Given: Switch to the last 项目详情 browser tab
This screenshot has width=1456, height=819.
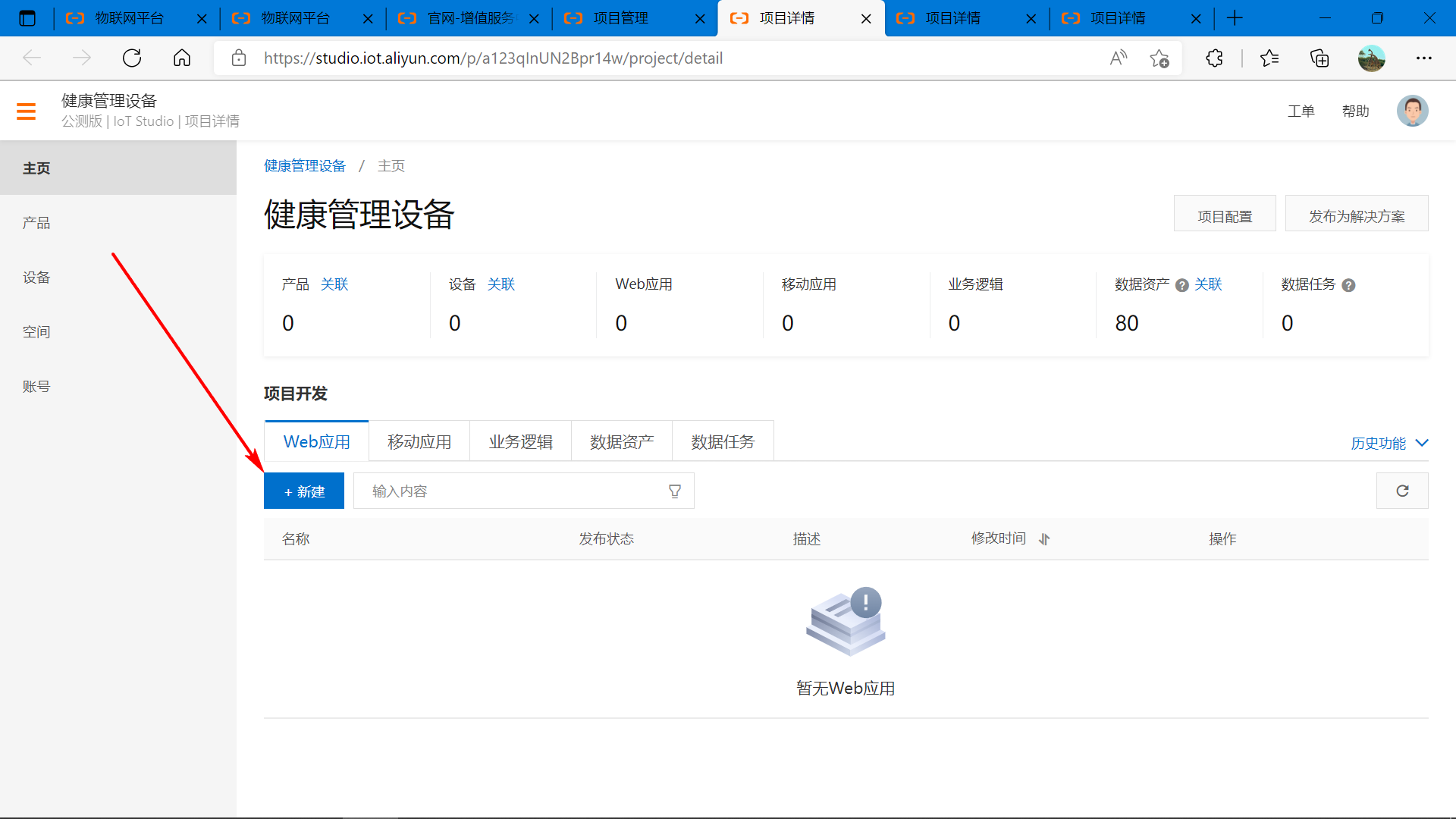Looking at the screenshot, I should (x=1131, y=18).
